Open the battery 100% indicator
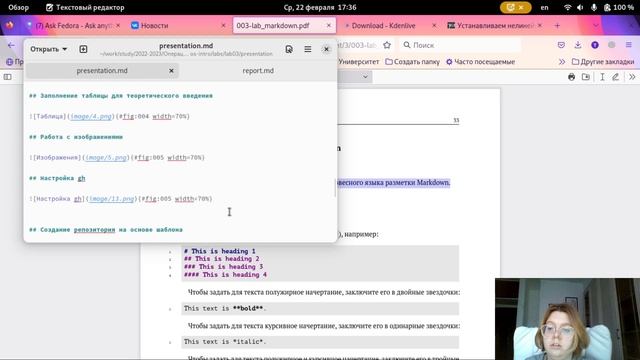 tap(619, 7)
